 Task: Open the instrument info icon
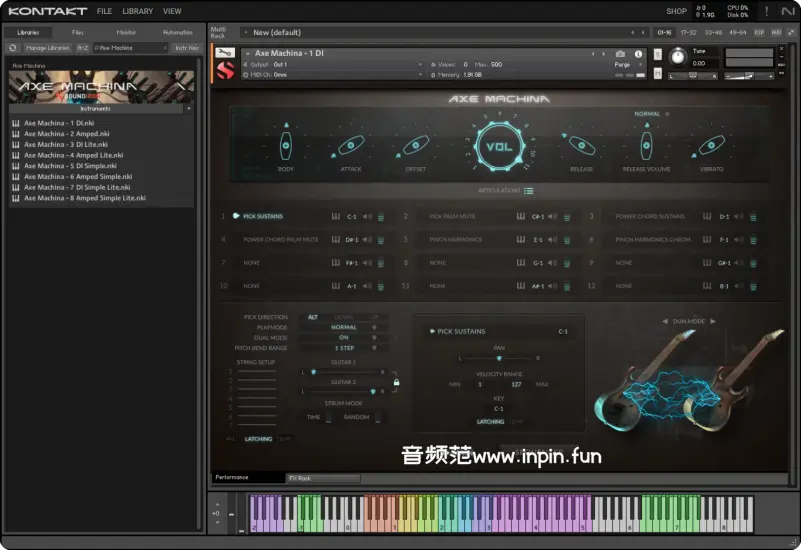point(638,54)
